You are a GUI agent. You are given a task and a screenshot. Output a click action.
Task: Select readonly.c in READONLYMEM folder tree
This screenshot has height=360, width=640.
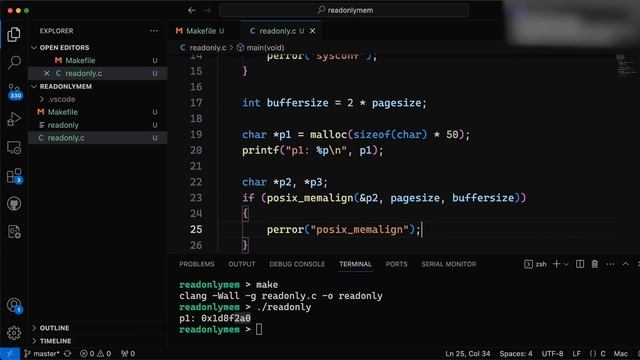click(97, 138)
